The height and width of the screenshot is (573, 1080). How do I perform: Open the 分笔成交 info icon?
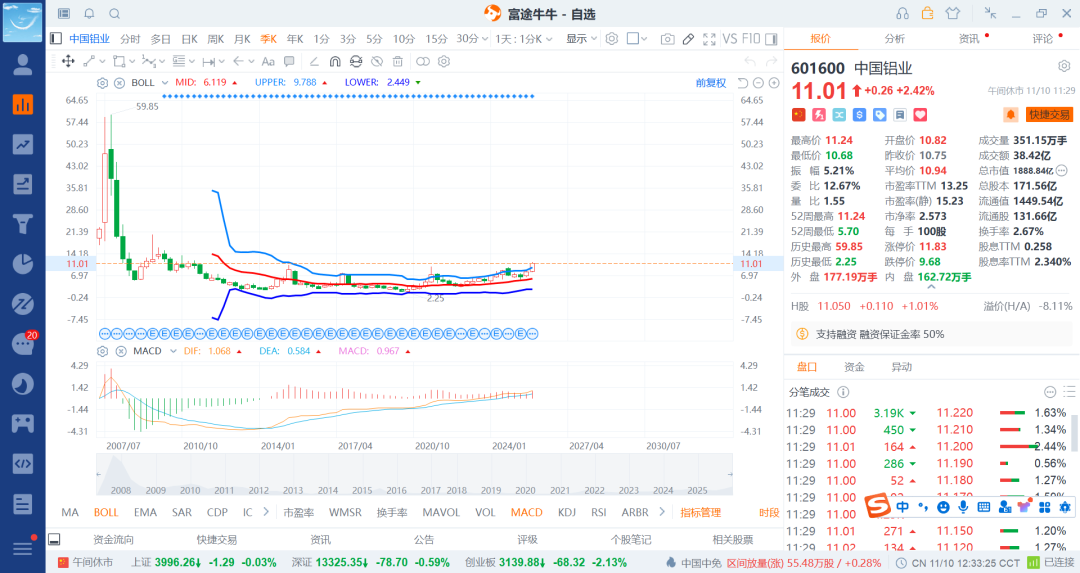point(843,392)
